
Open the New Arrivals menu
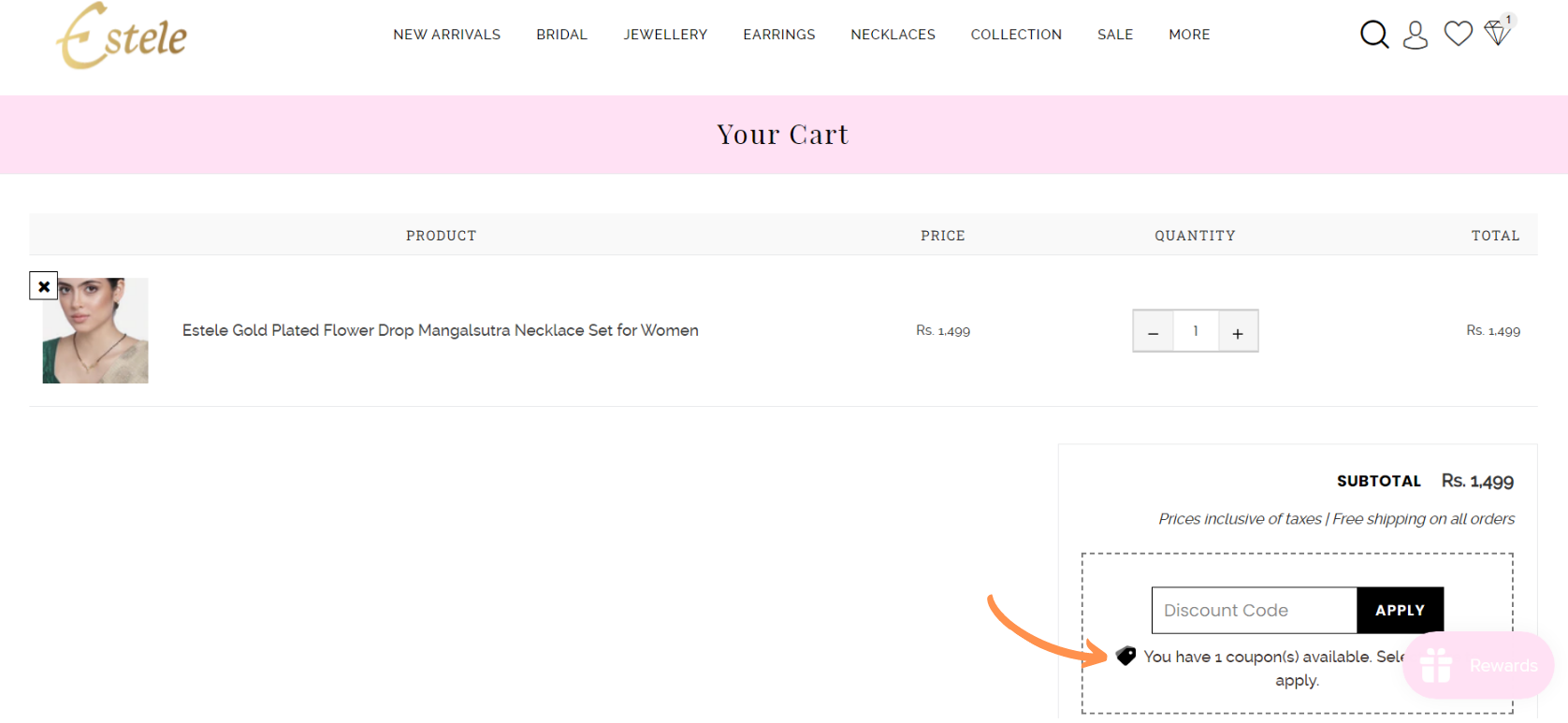point(447,35)
